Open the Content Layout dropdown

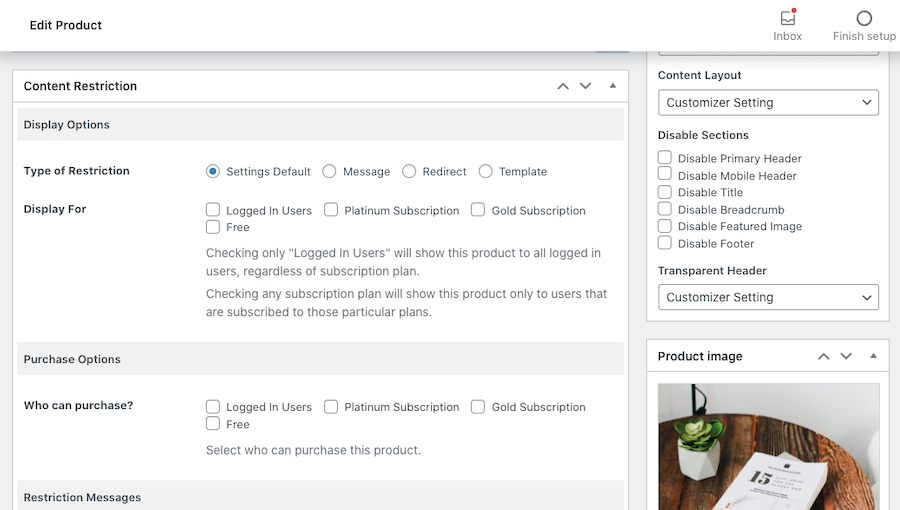click(x=768, y=103)
